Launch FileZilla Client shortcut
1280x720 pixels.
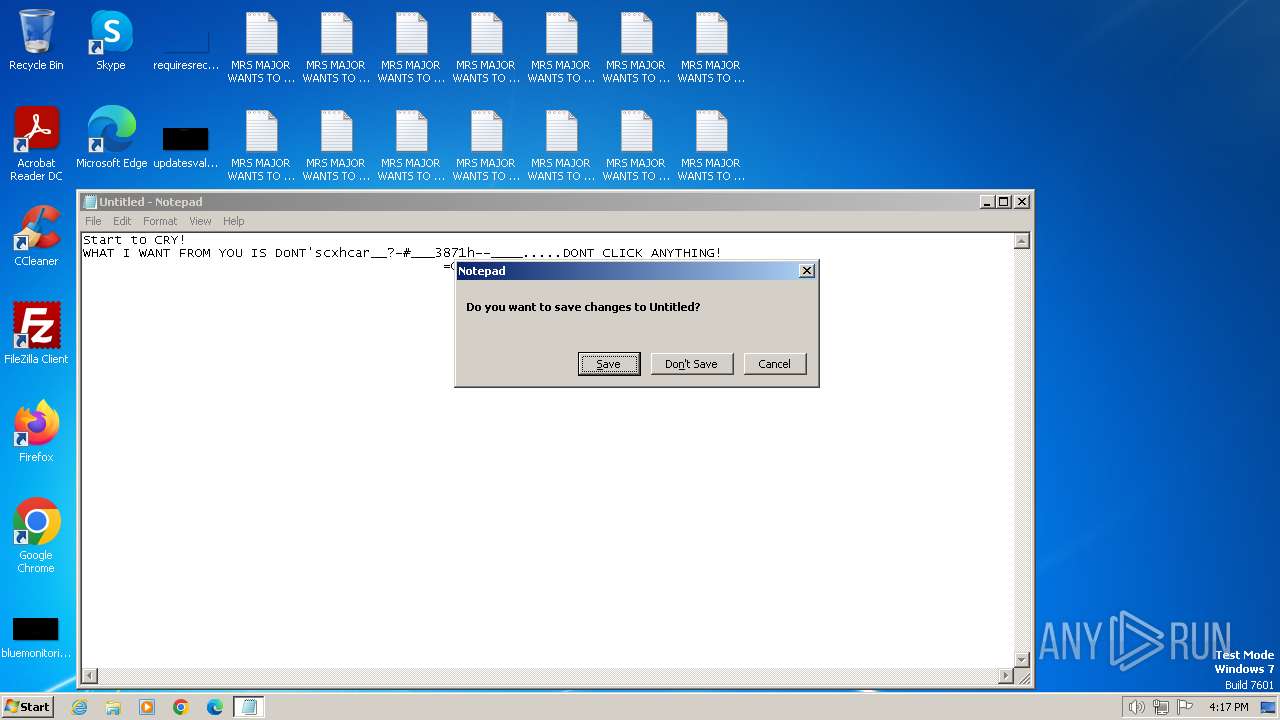[x=36, y=333]
